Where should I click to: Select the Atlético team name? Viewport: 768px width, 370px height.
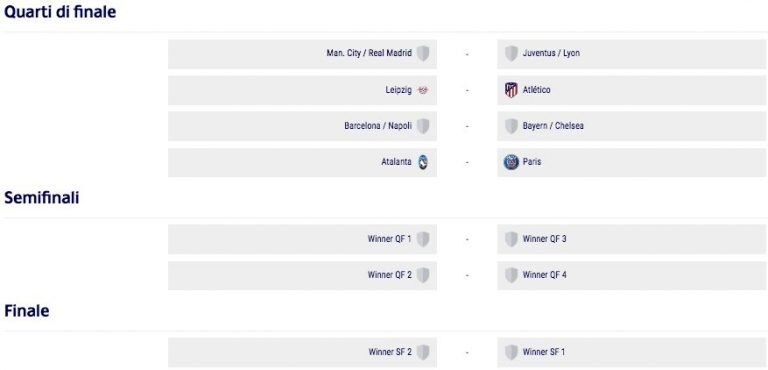point(536,90)
